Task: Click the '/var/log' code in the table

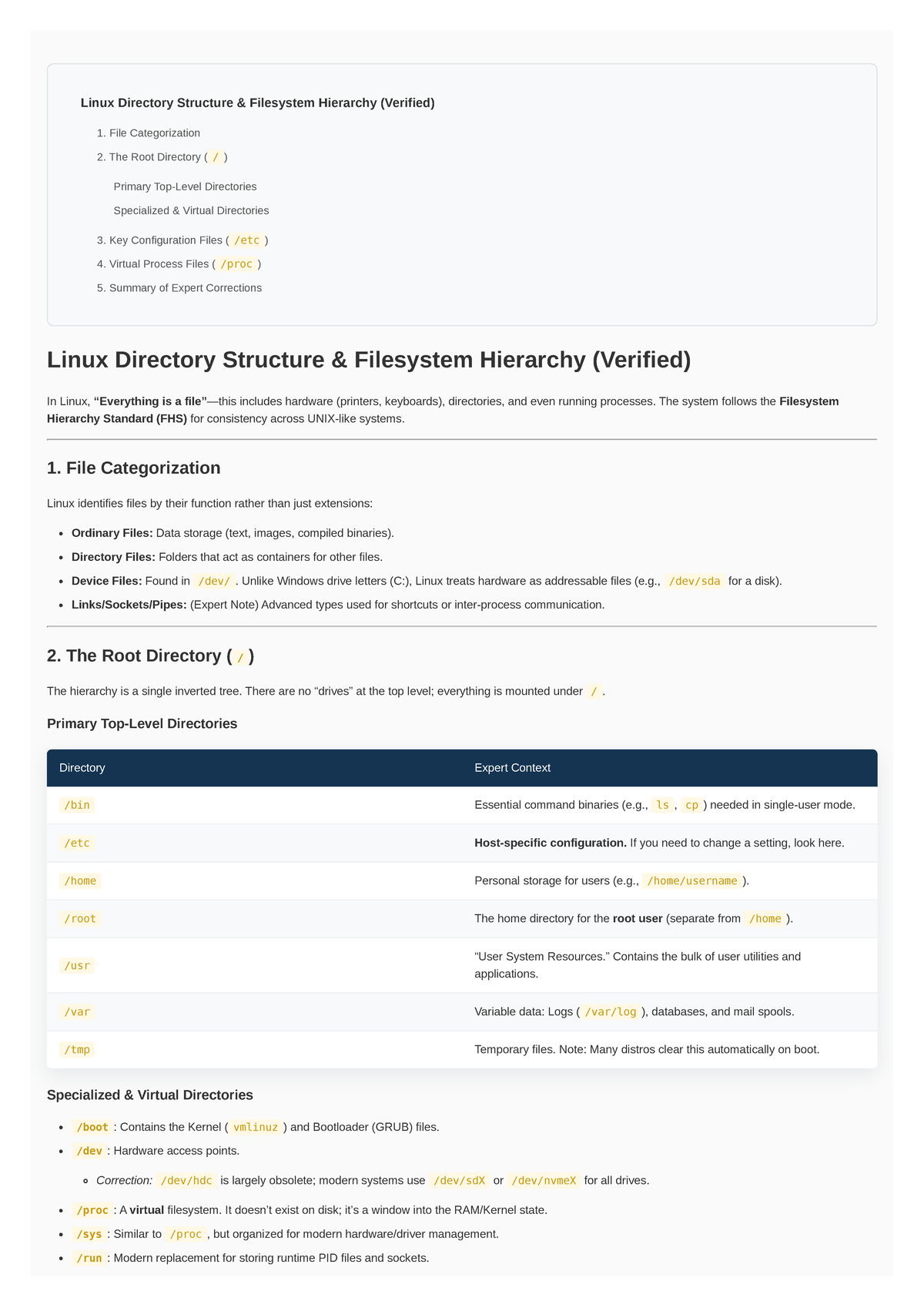Action: [x=611, y=1011]
